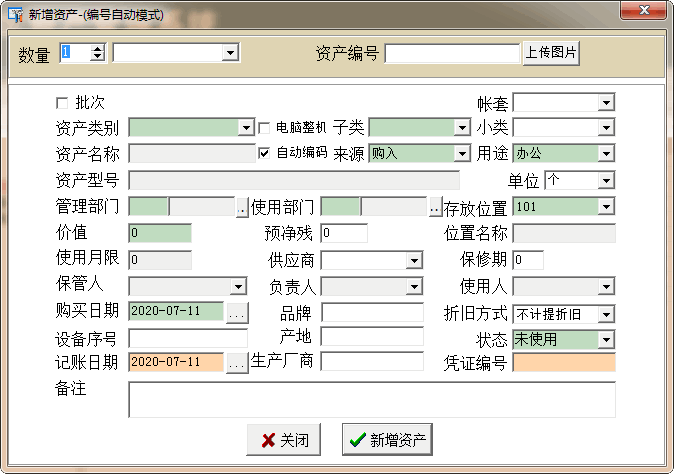Click the 新增资产 button
The image size is (674, 474).
coord(386,440)
